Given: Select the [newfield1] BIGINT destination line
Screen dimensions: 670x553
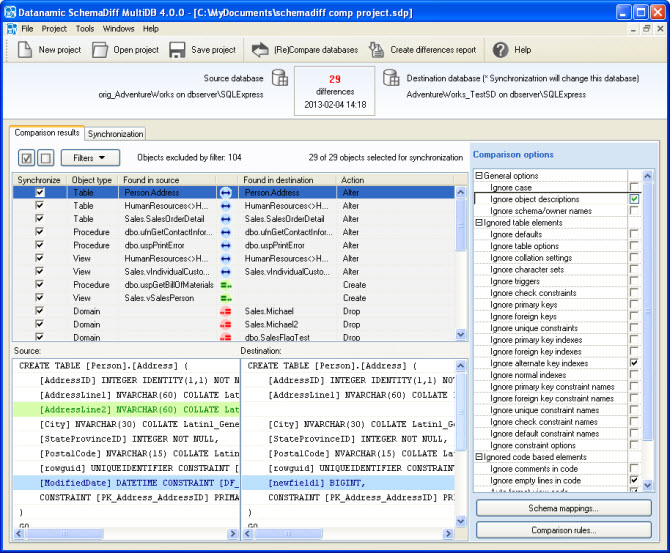Looking at the screenshot, I should pyautogui.click(x=348, y=483).
